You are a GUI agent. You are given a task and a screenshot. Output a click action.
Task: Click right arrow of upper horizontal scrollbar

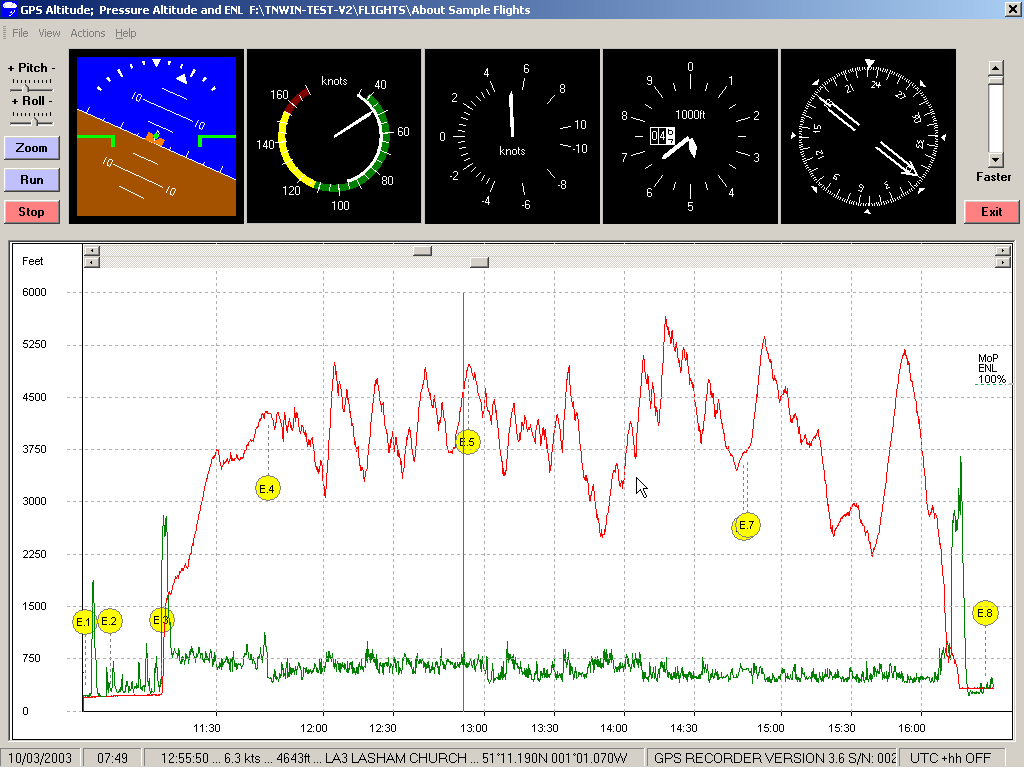1002,251
